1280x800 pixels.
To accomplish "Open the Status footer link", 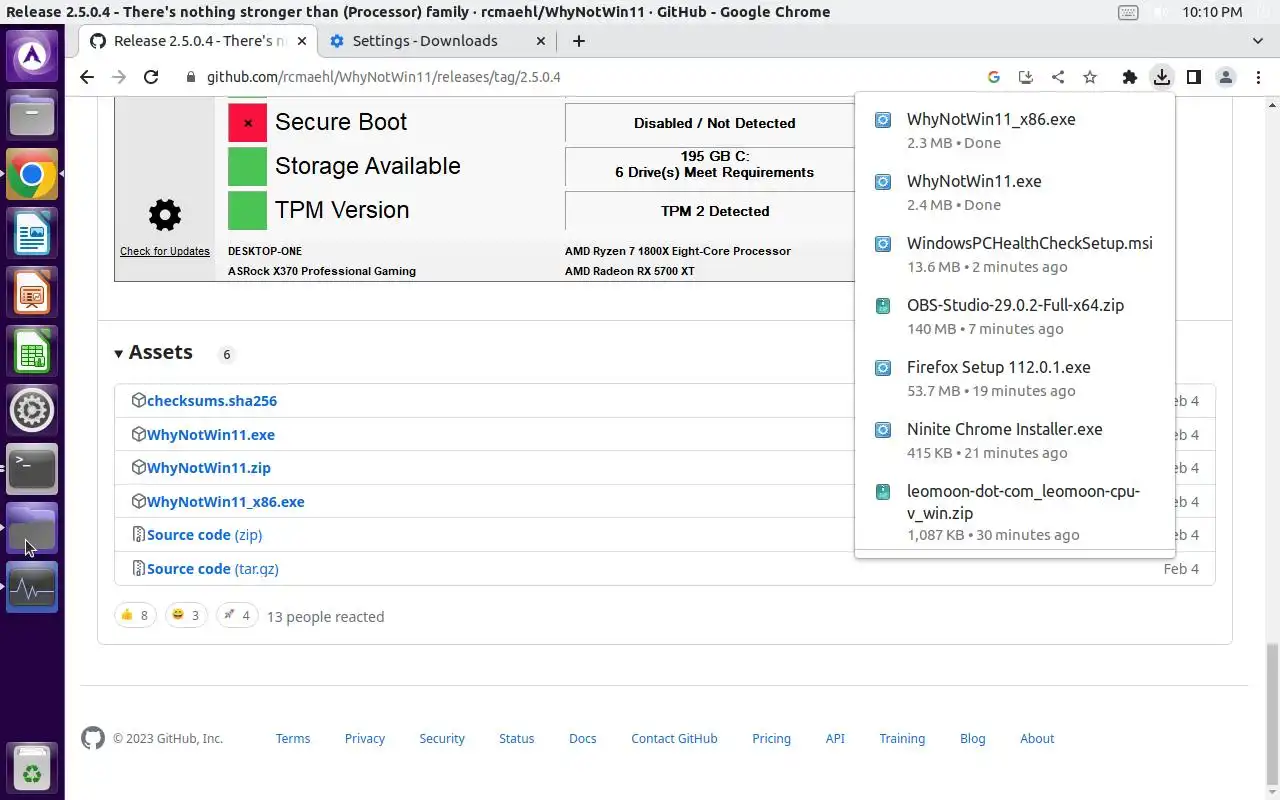I will click(x=517, y=738).
